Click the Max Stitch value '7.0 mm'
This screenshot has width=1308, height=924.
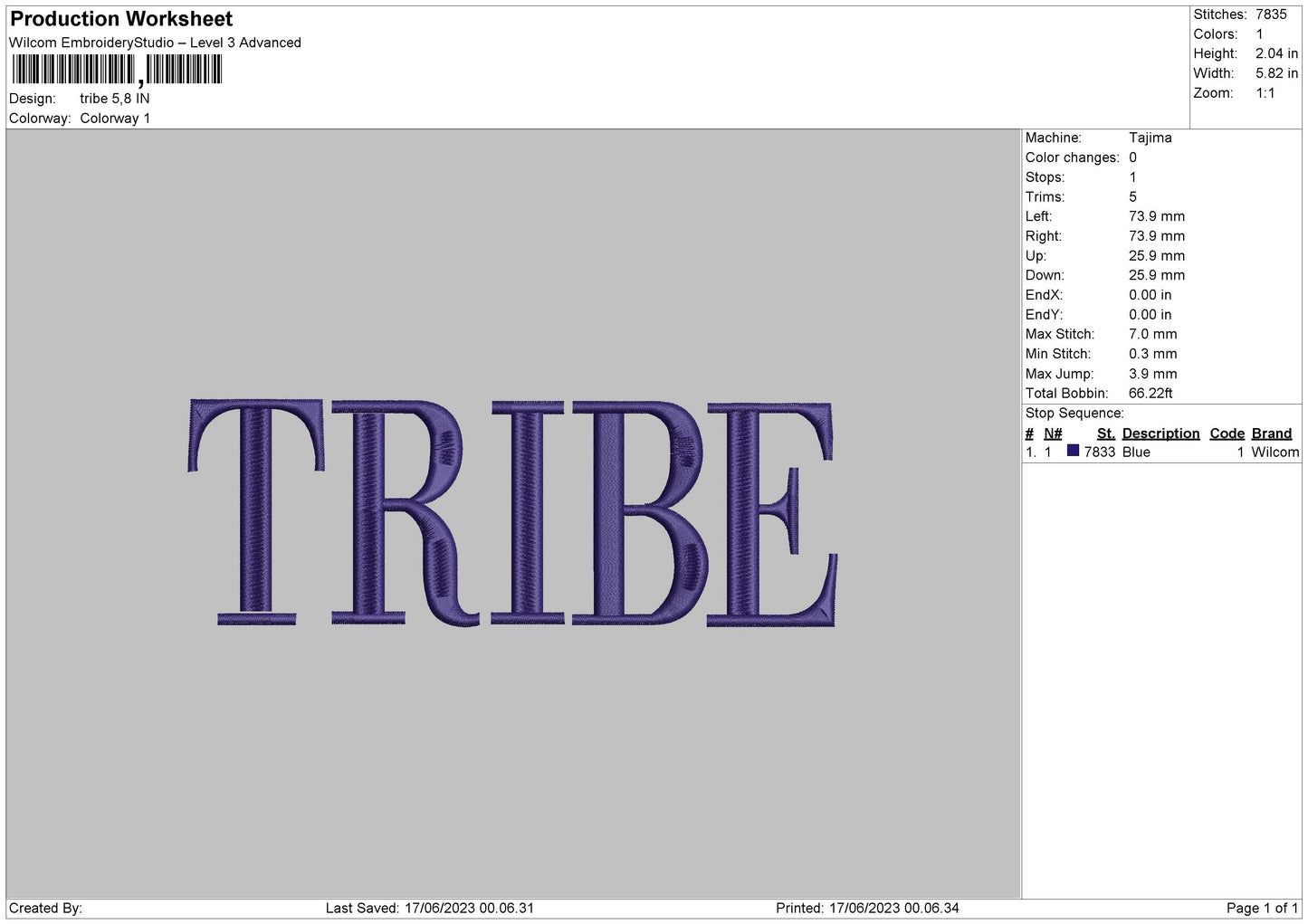(x=1152, y=334)
